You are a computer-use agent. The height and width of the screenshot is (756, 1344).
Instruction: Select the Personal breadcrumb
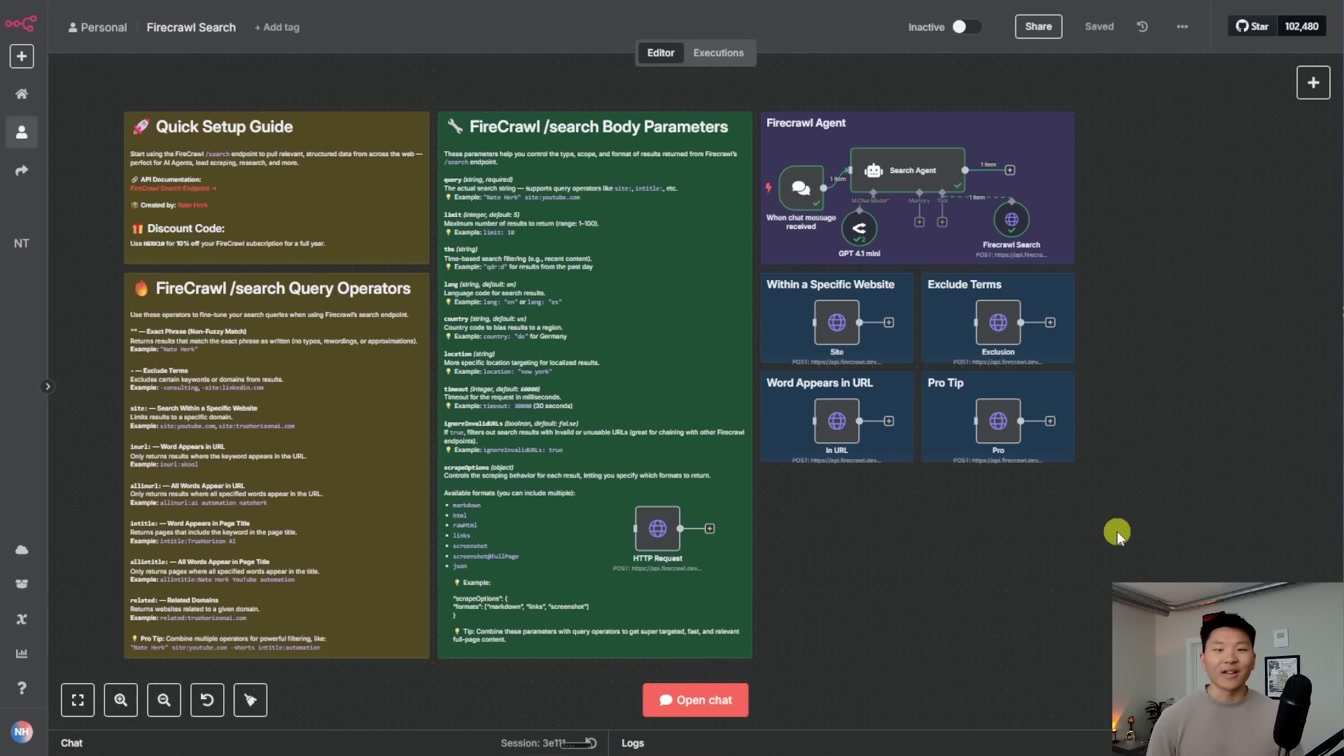[97, 27]
